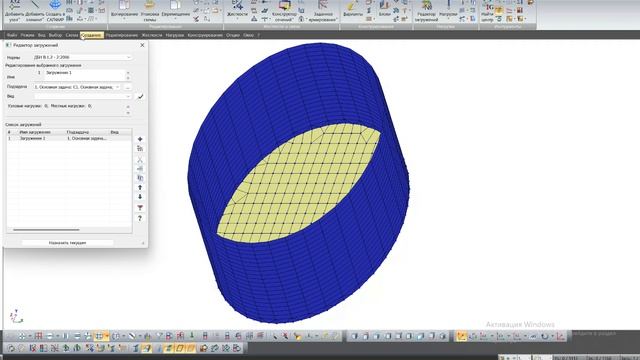Open the Схема menu

(x=72, y=35)
